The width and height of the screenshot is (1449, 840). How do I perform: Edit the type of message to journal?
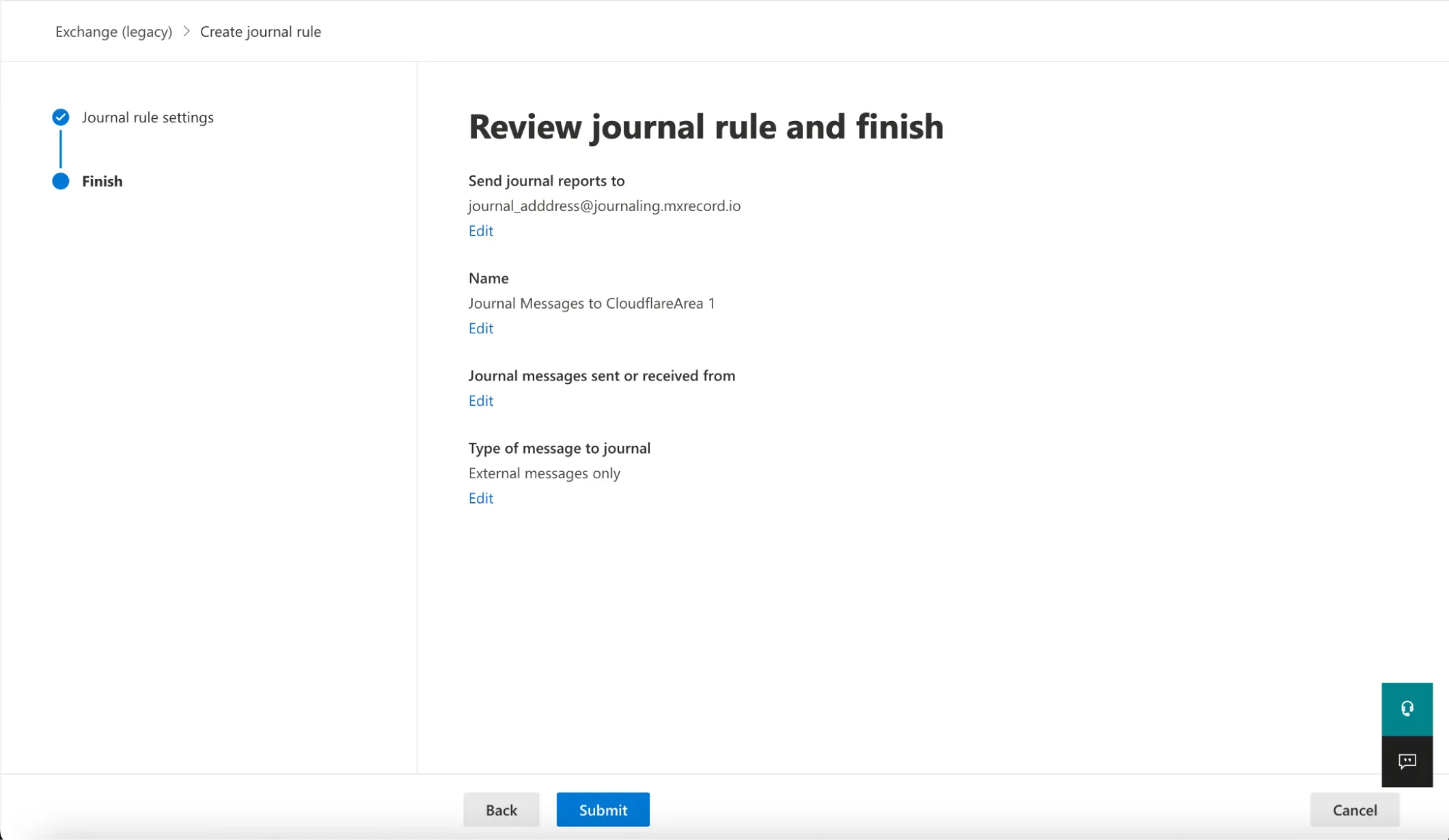pos(480,498)
